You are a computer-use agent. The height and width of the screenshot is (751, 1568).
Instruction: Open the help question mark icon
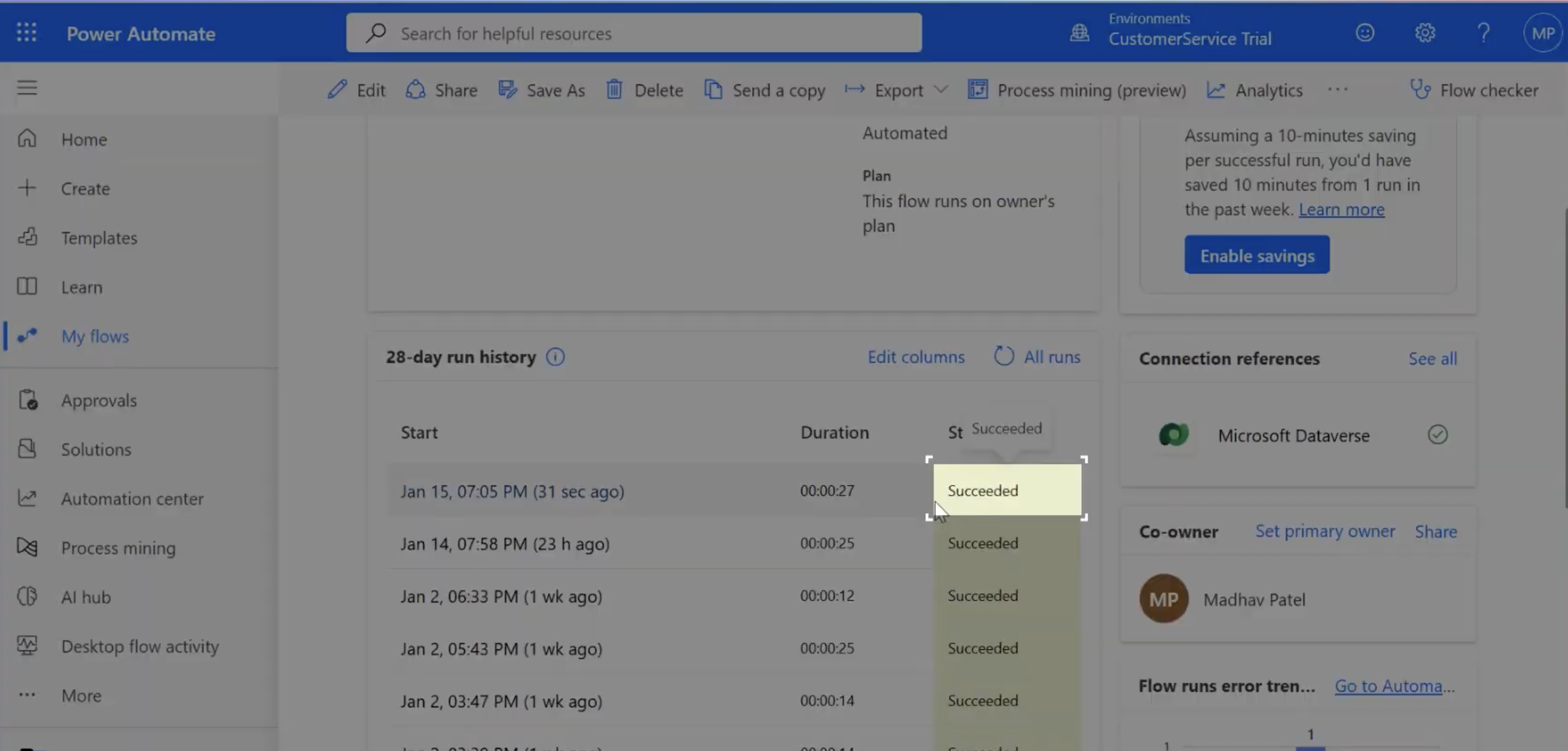pyautogui.click(x=1484, y=32)
